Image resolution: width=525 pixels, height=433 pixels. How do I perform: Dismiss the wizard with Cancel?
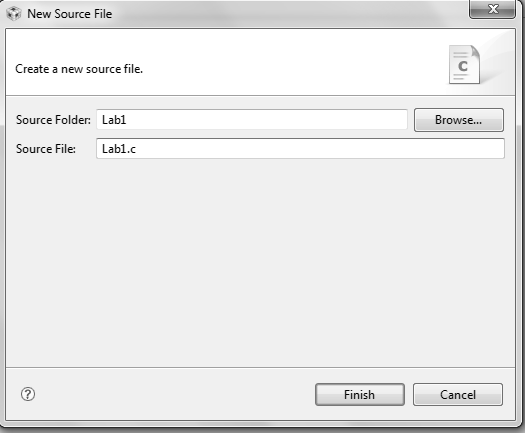click(x=458, y=394)
